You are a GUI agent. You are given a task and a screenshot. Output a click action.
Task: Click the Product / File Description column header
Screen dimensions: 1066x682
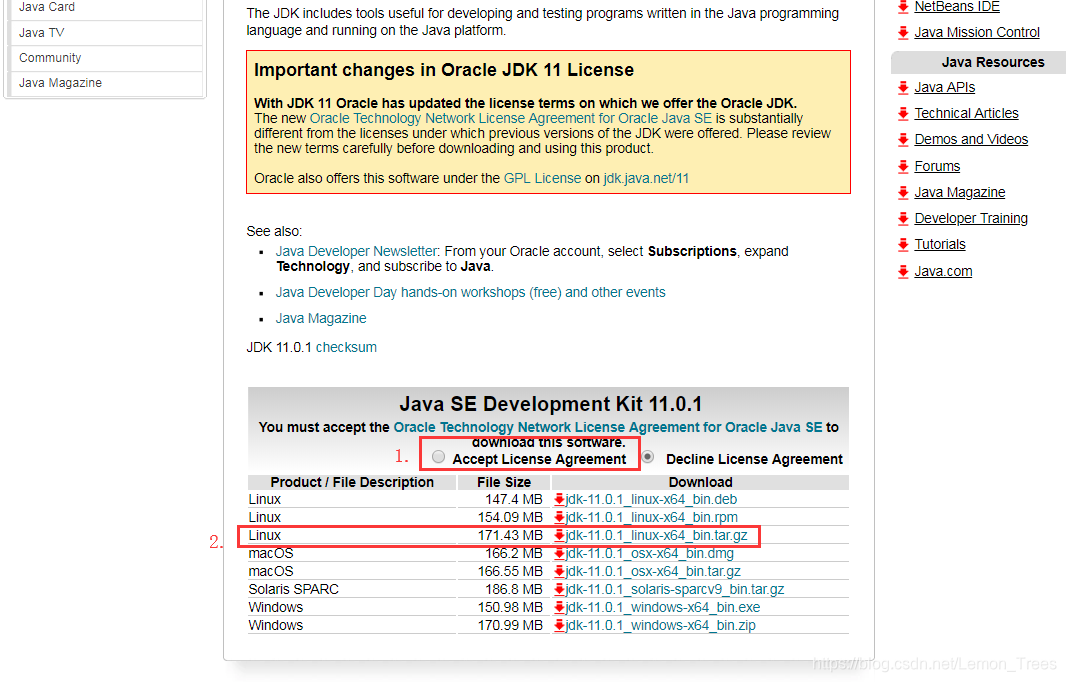coord(352,483)
